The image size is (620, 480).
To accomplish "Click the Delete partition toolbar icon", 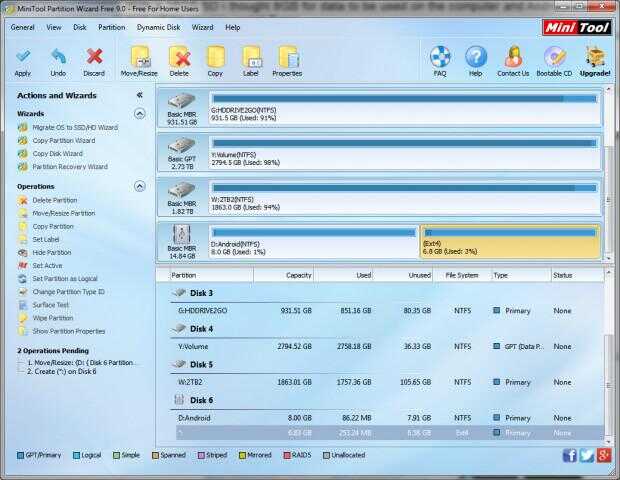I will [179, 61].
